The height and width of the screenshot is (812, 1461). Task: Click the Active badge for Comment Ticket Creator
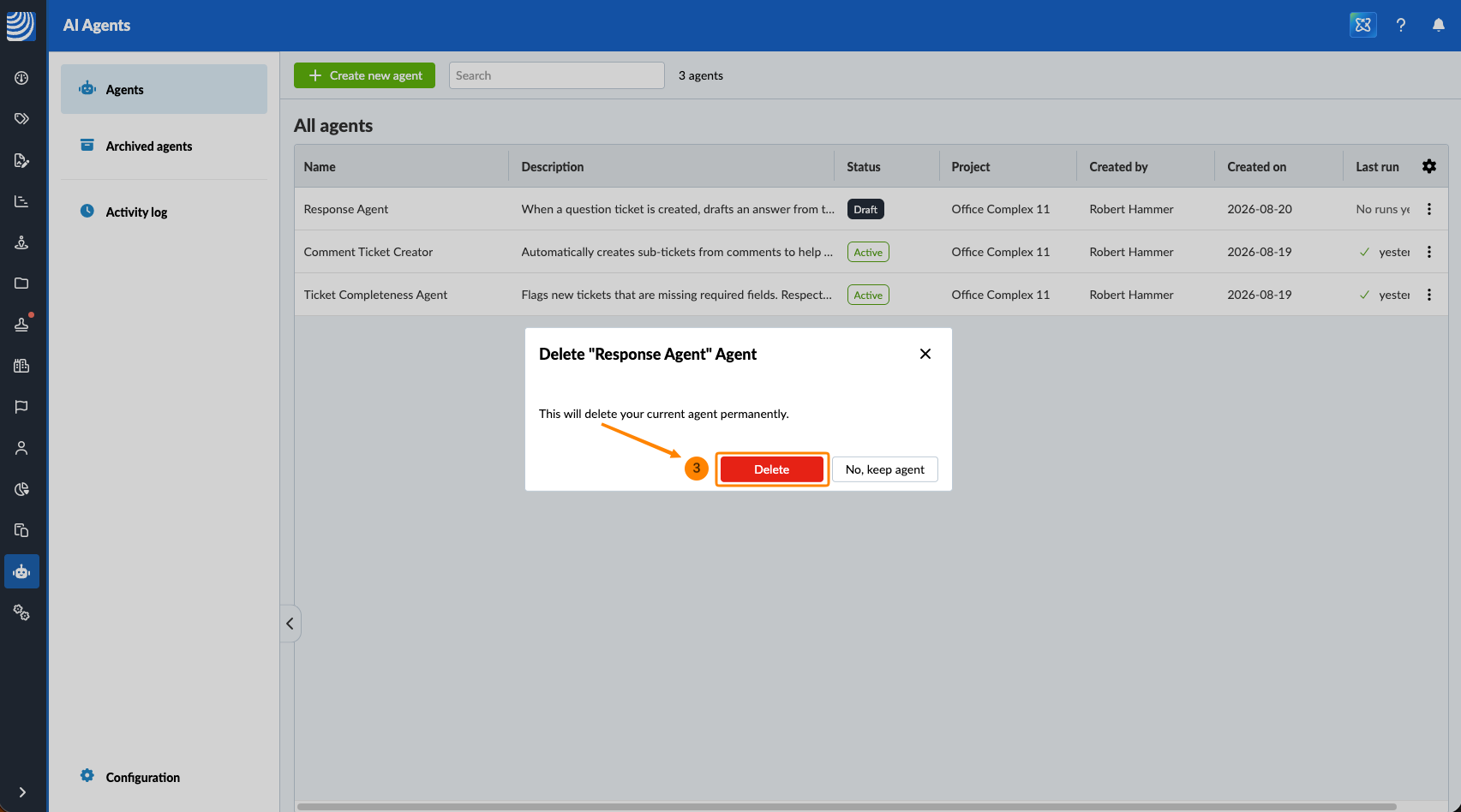[x=868, y=252]
